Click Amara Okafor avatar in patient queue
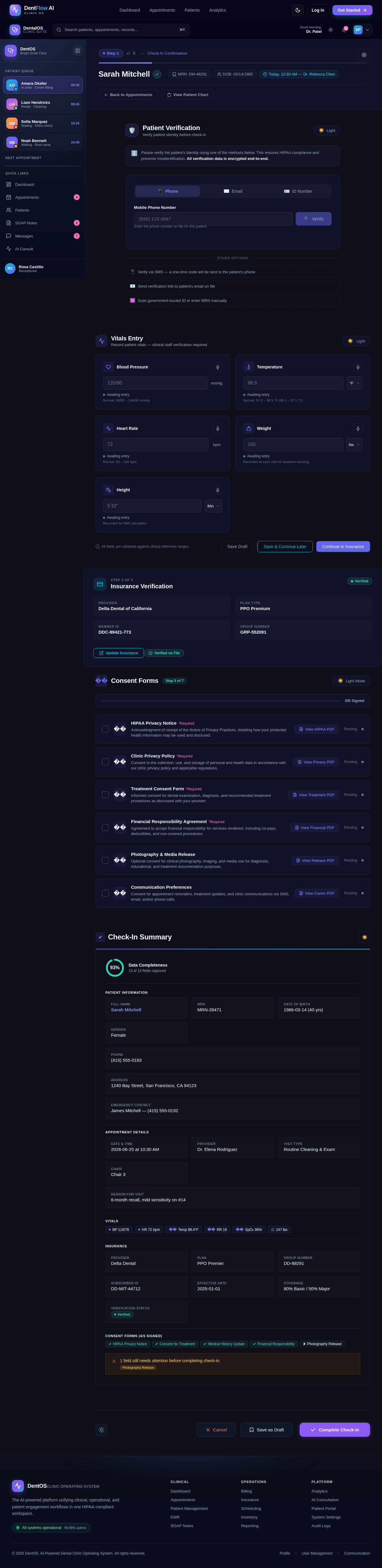The image size is (382, 1568). pyautogui.click(x=12, y=85)
